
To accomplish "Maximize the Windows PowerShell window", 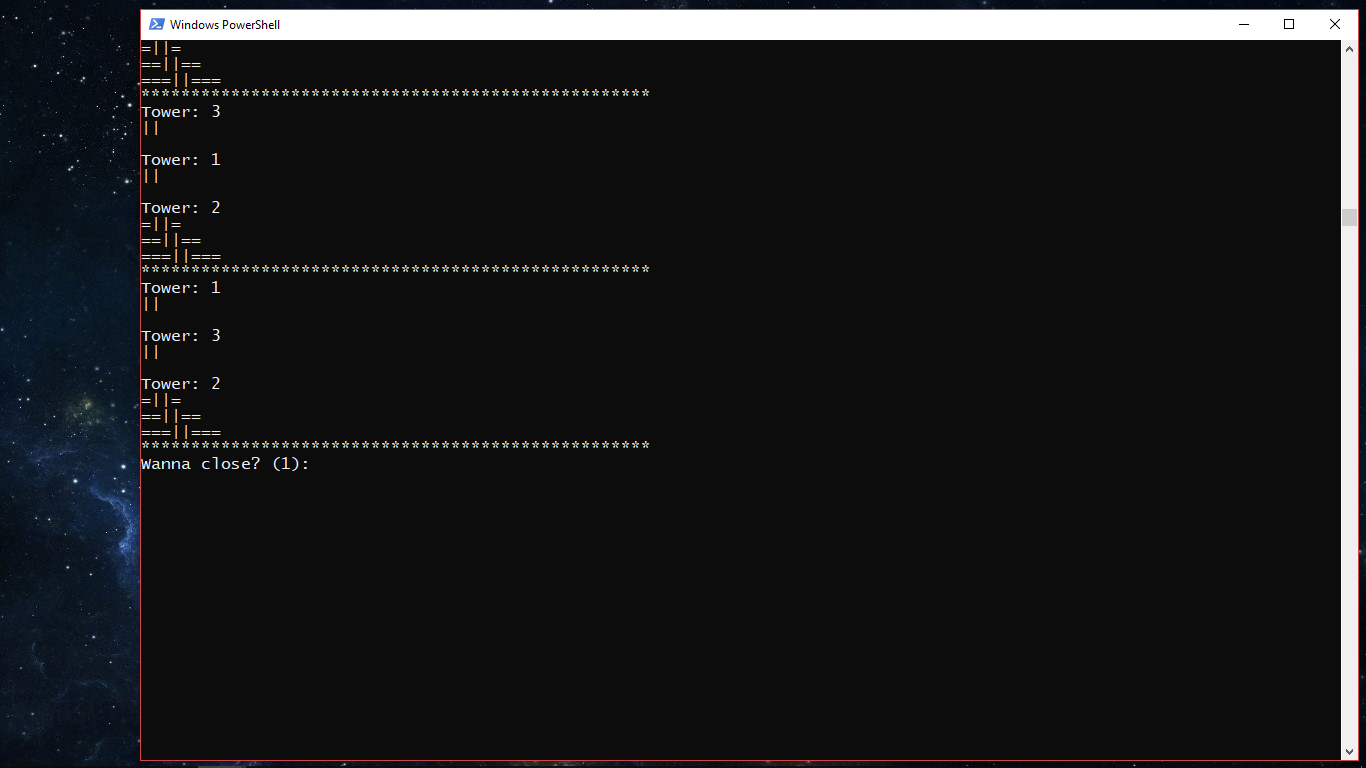I will (x=1289, y=24).
